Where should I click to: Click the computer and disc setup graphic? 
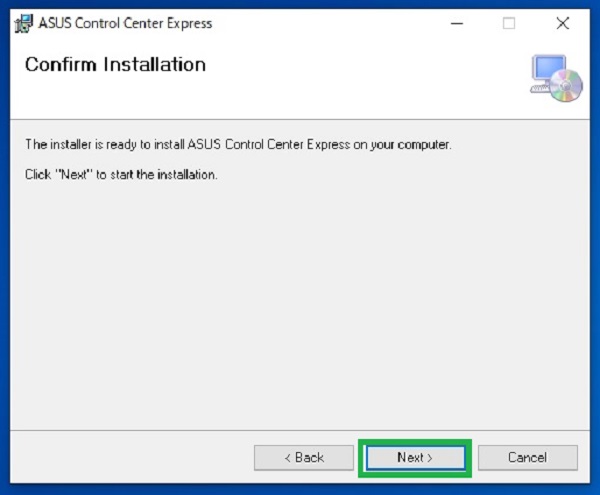click(556, 78)
